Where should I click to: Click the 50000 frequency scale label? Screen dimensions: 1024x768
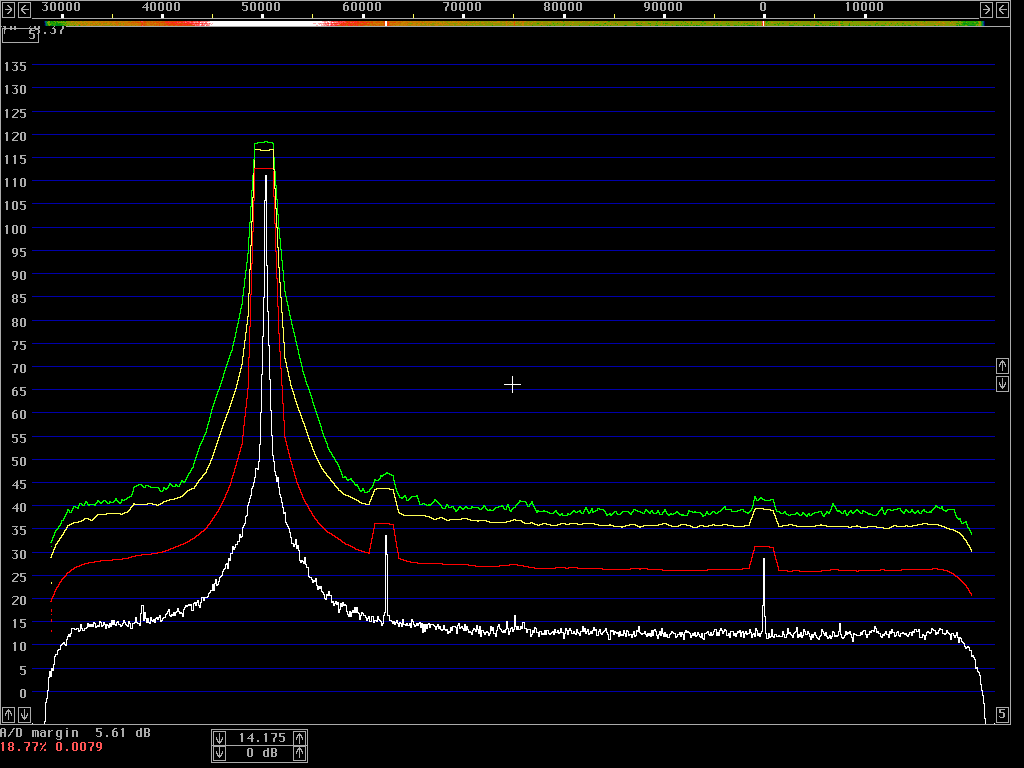261,7
